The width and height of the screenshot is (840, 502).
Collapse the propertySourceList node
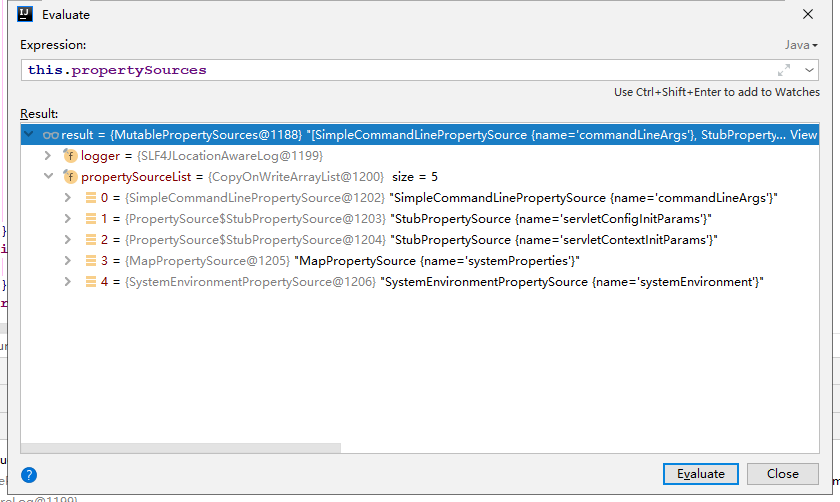[48, 176]
